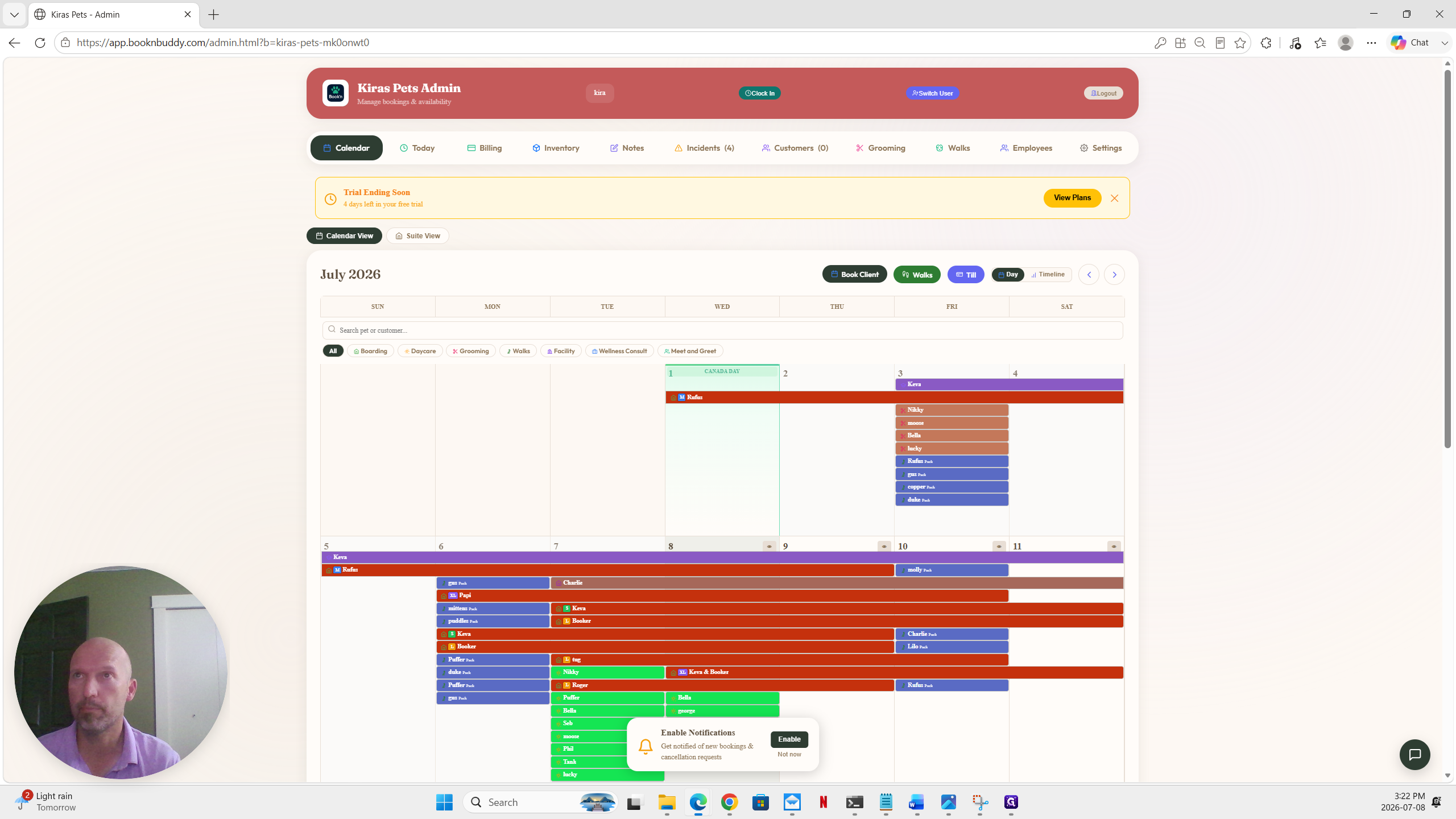Open File Explorer from the taskbar

pos(667,803)
